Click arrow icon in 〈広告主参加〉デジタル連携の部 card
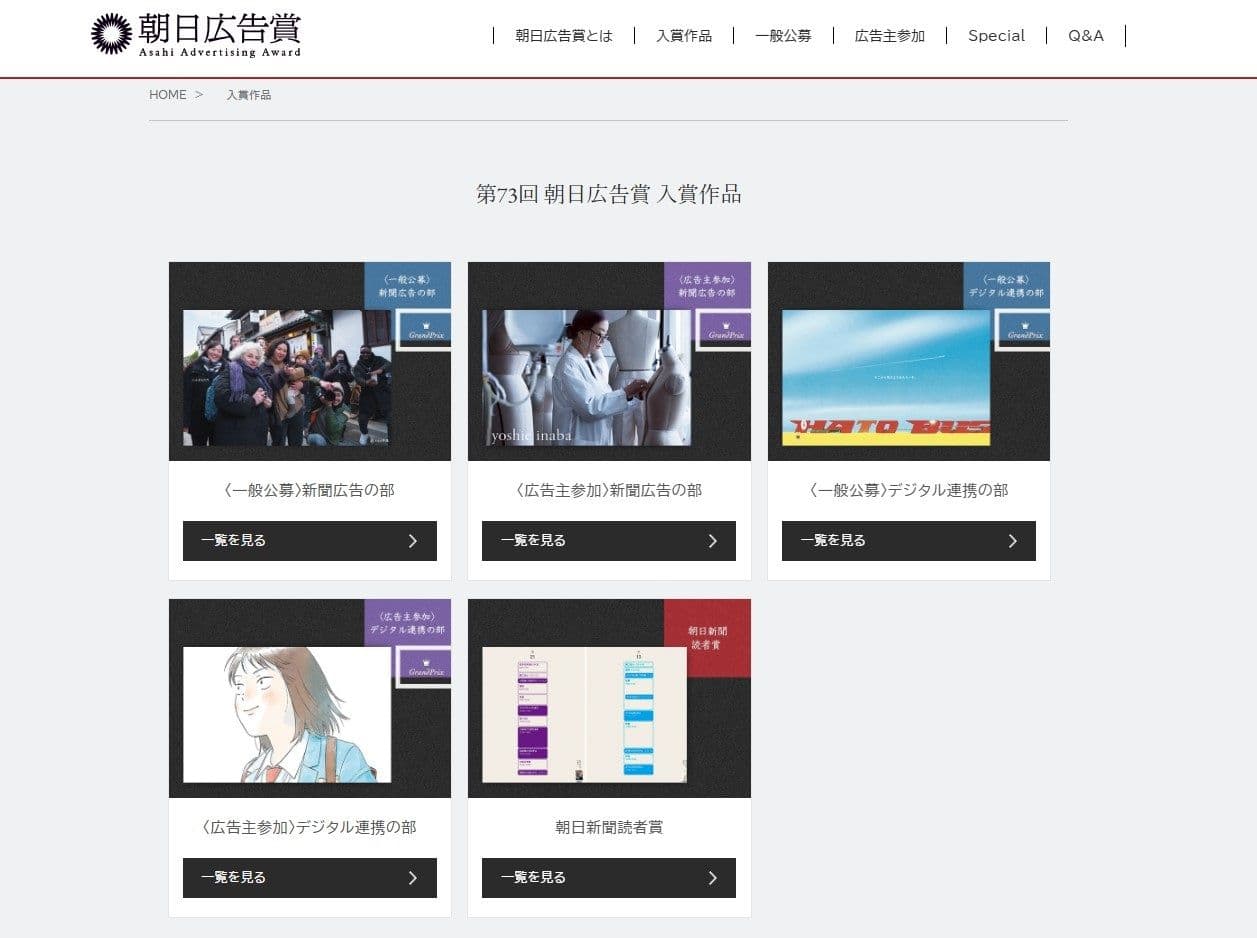Image resolution: width=1257 pixels, height=938 pixels. (x=413, y=878)
